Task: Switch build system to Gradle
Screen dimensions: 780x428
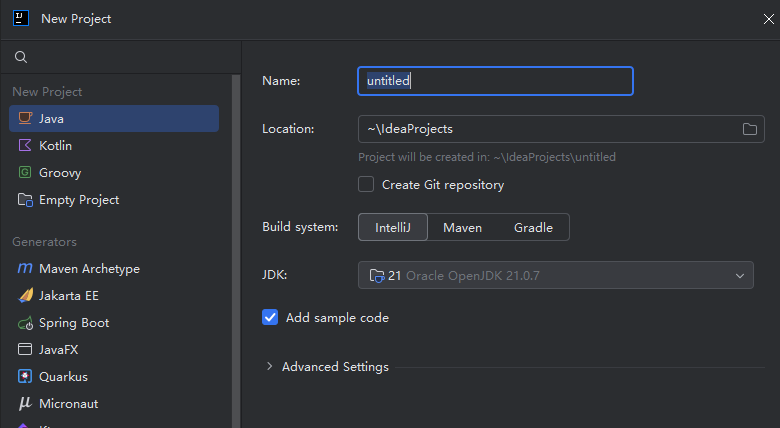Action: click(533, 227)
